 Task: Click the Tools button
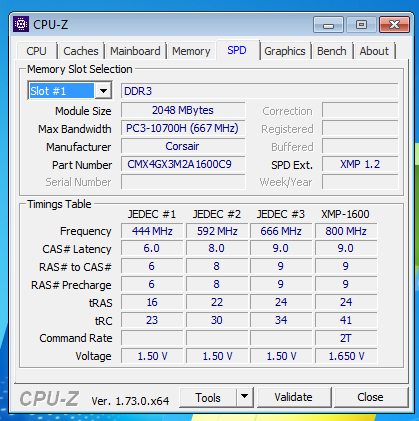click(x=208, y=397)
